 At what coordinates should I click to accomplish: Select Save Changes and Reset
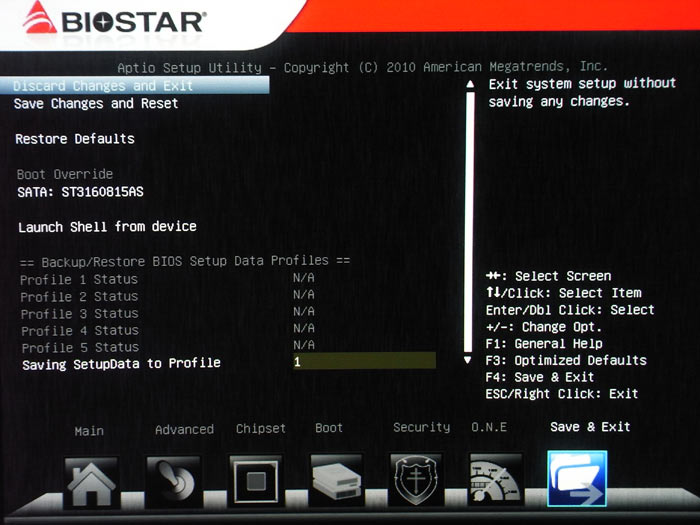(x=96, y=104)
